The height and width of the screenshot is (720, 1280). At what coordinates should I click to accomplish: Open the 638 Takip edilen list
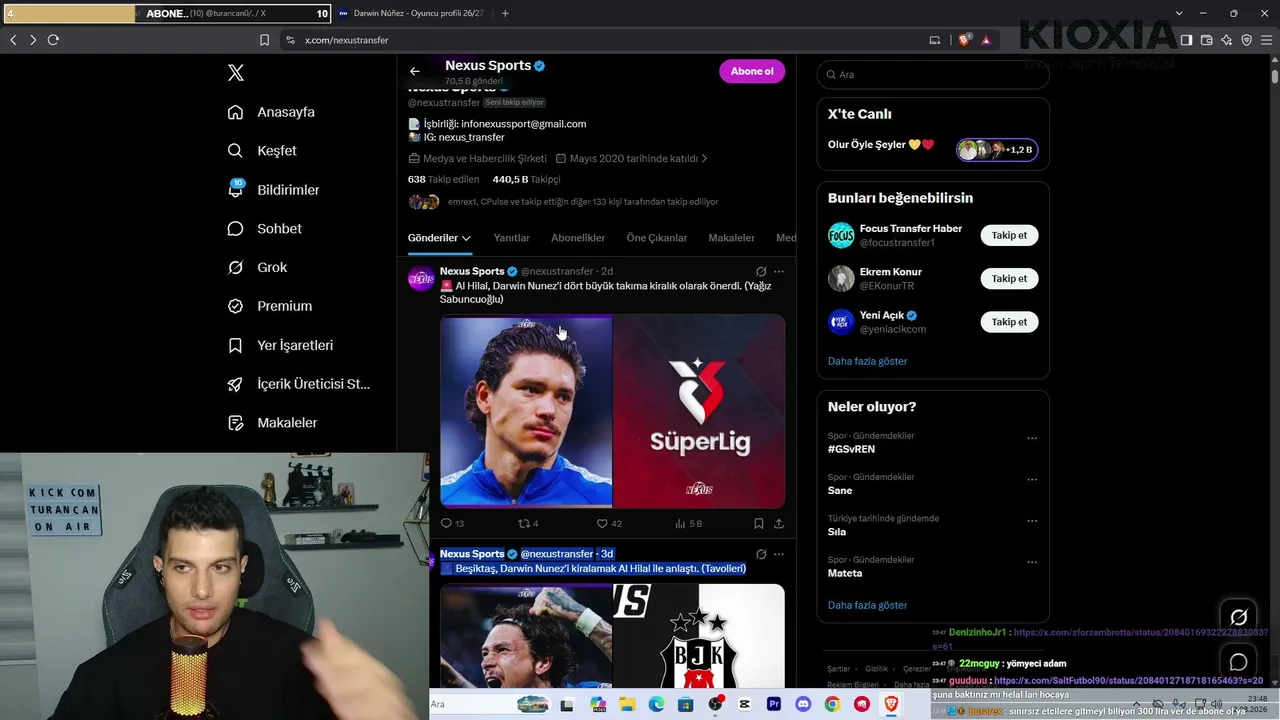click(445, 180)
